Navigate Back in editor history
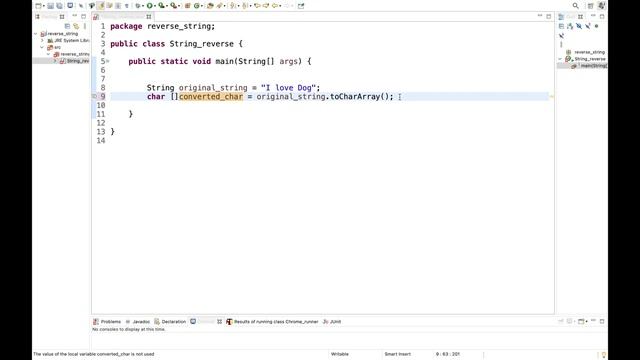 tap(275, 6)
